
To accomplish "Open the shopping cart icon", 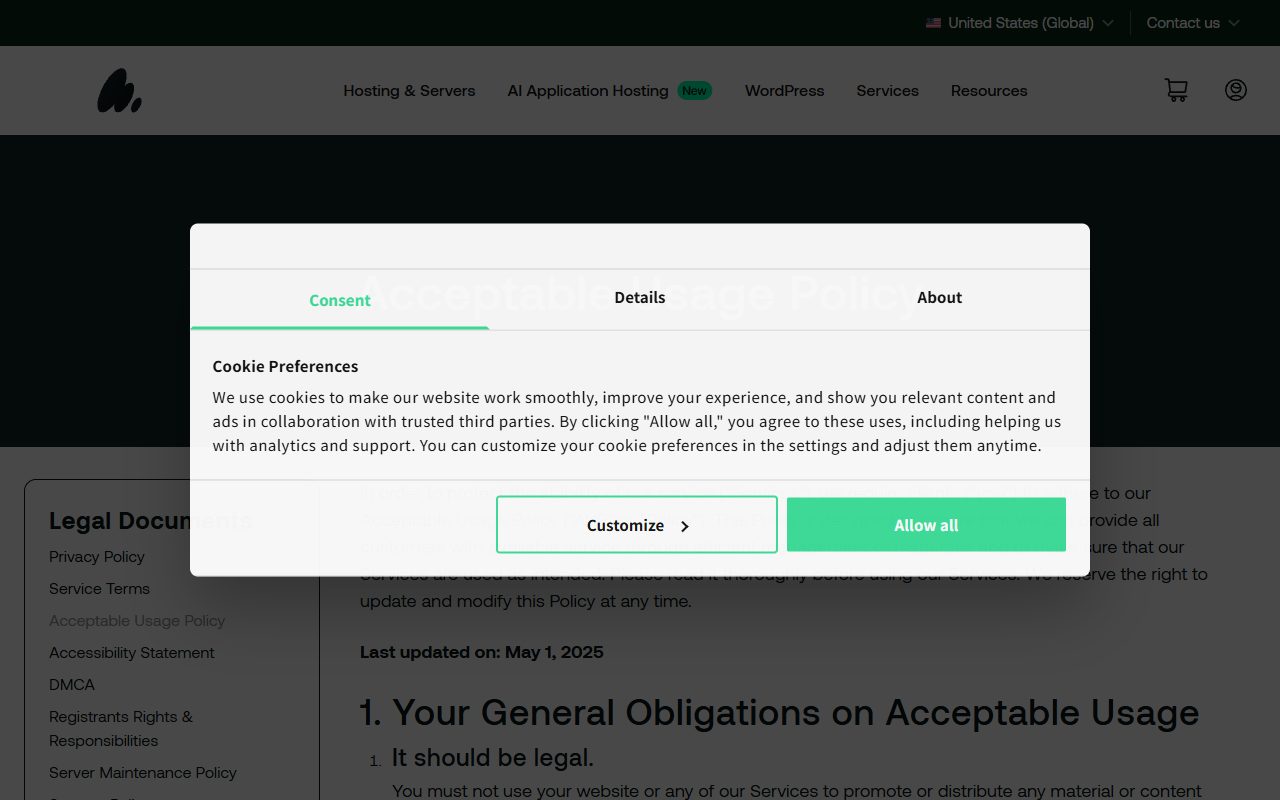I will click(1176, 91).
